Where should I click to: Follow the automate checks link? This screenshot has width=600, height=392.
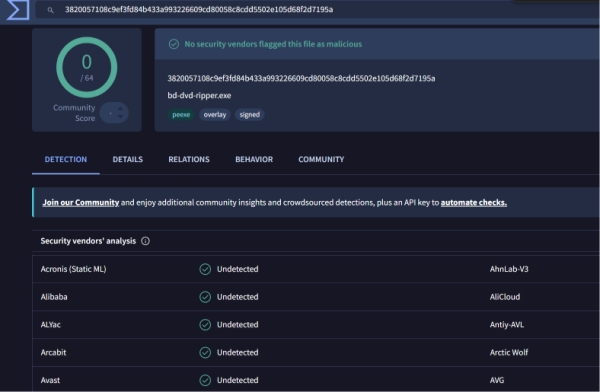474,202
